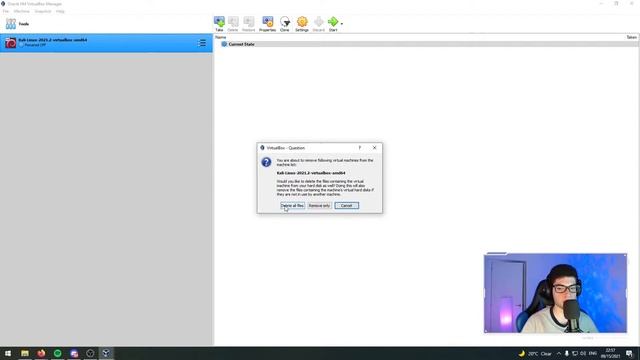Screen dimensions: 640x360
Task: Click the volume tray icon
Action: [x=583, y=353]
